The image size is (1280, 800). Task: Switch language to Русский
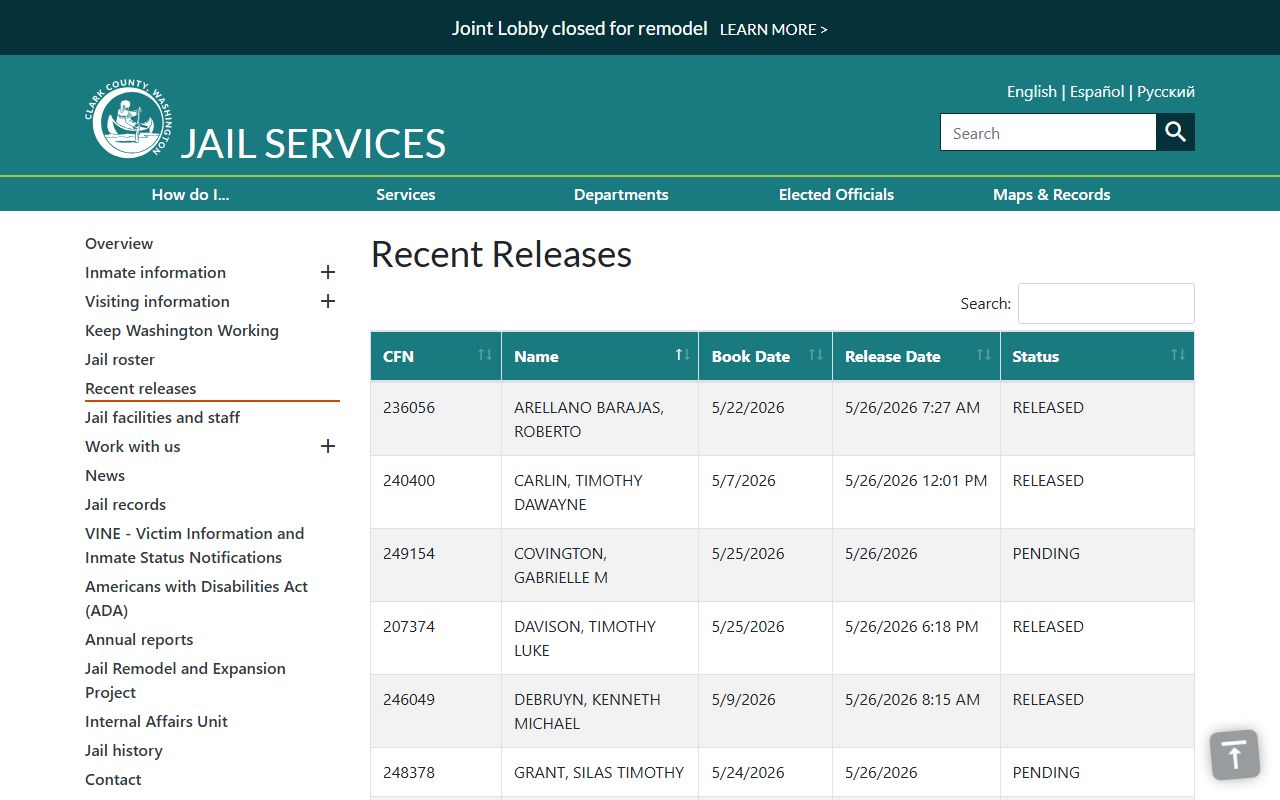[1166, 91]
